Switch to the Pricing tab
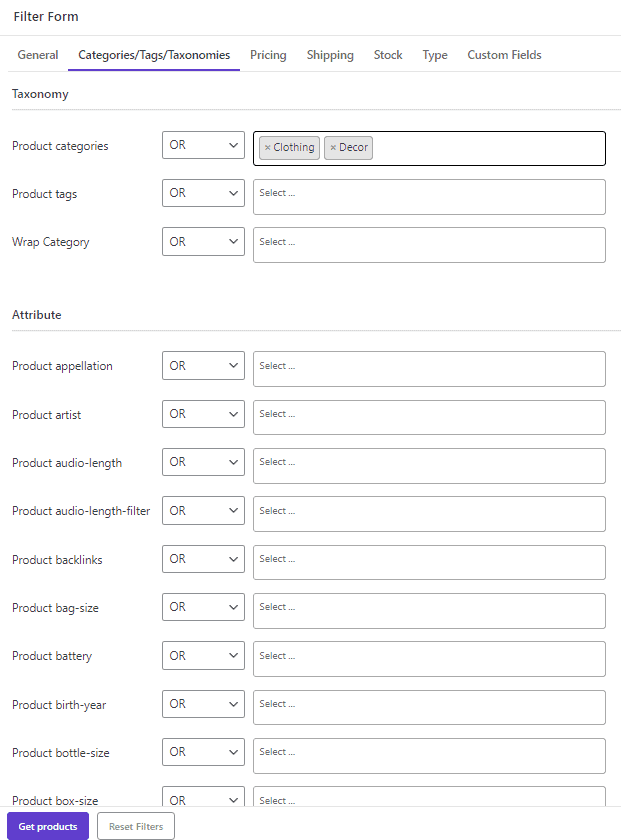 point(268,55)
